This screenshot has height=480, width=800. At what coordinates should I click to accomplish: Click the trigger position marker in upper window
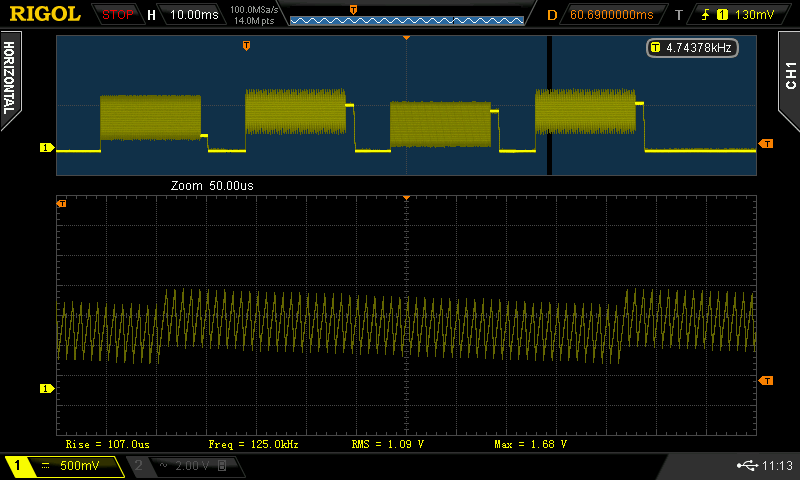(246, 46)
